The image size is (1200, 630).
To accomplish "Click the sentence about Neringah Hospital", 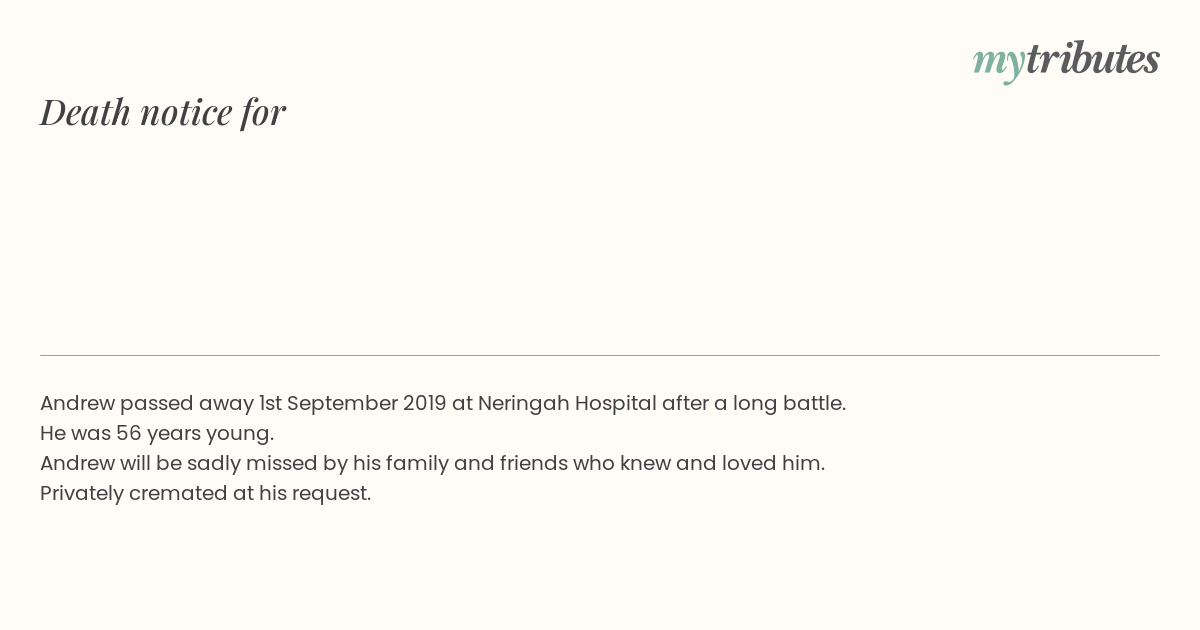I will pyautogui.click(x=443, y=403).
